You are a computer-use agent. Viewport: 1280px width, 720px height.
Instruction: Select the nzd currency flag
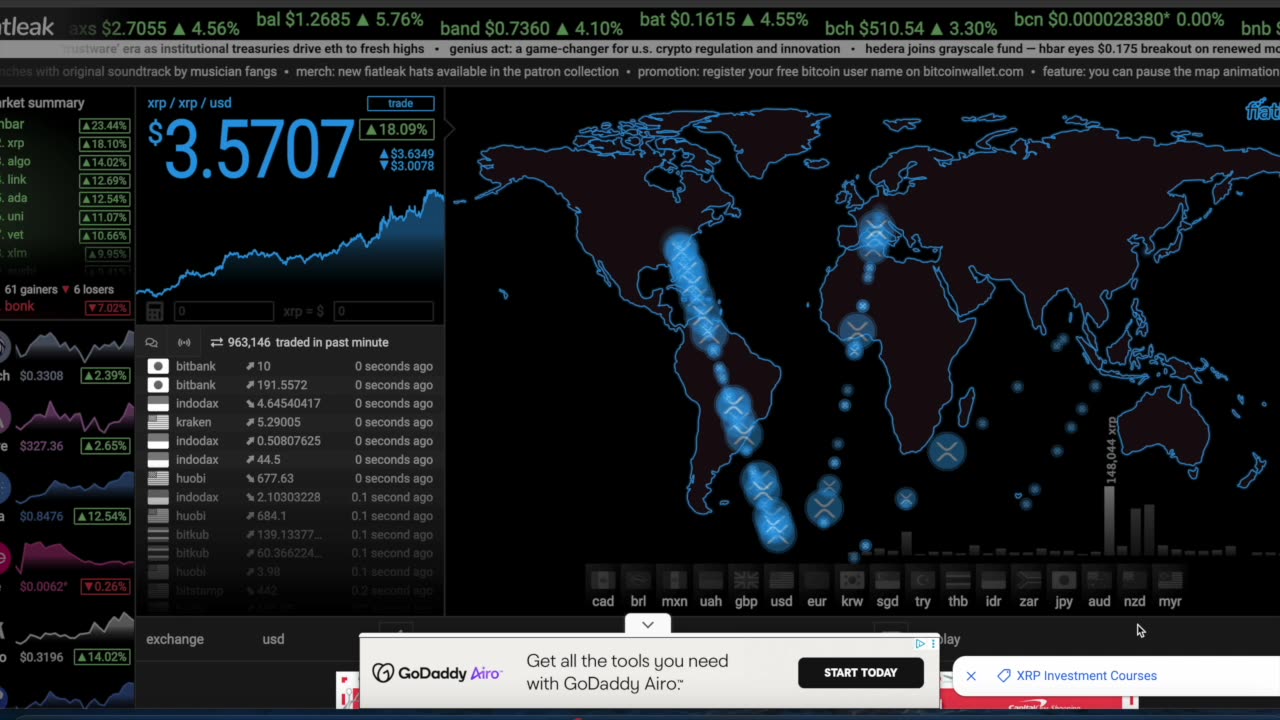[x=1134, y=580]
